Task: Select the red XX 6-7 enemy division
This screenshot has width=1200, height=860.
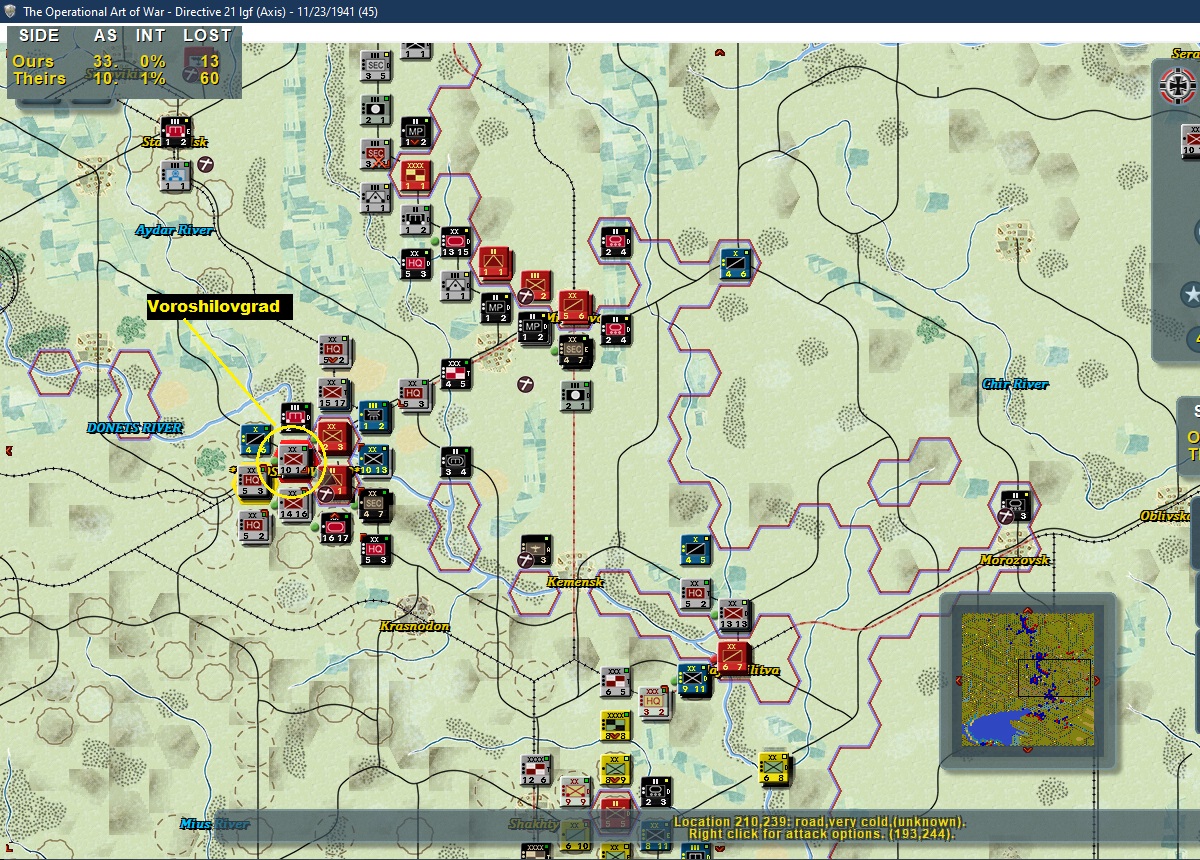Action: [x=735, y=658]
